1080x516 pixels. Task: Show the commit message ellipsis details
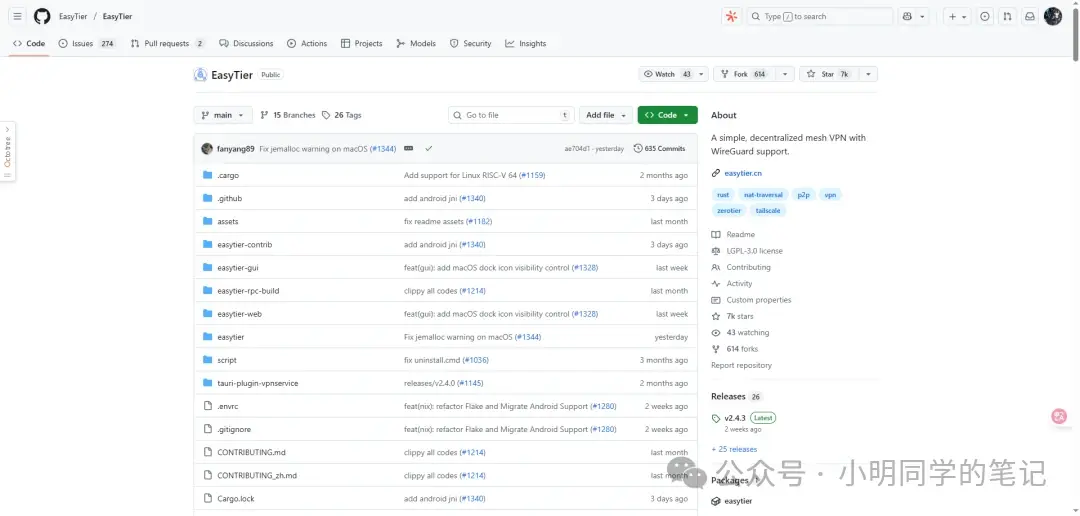(x=408, y=148)
